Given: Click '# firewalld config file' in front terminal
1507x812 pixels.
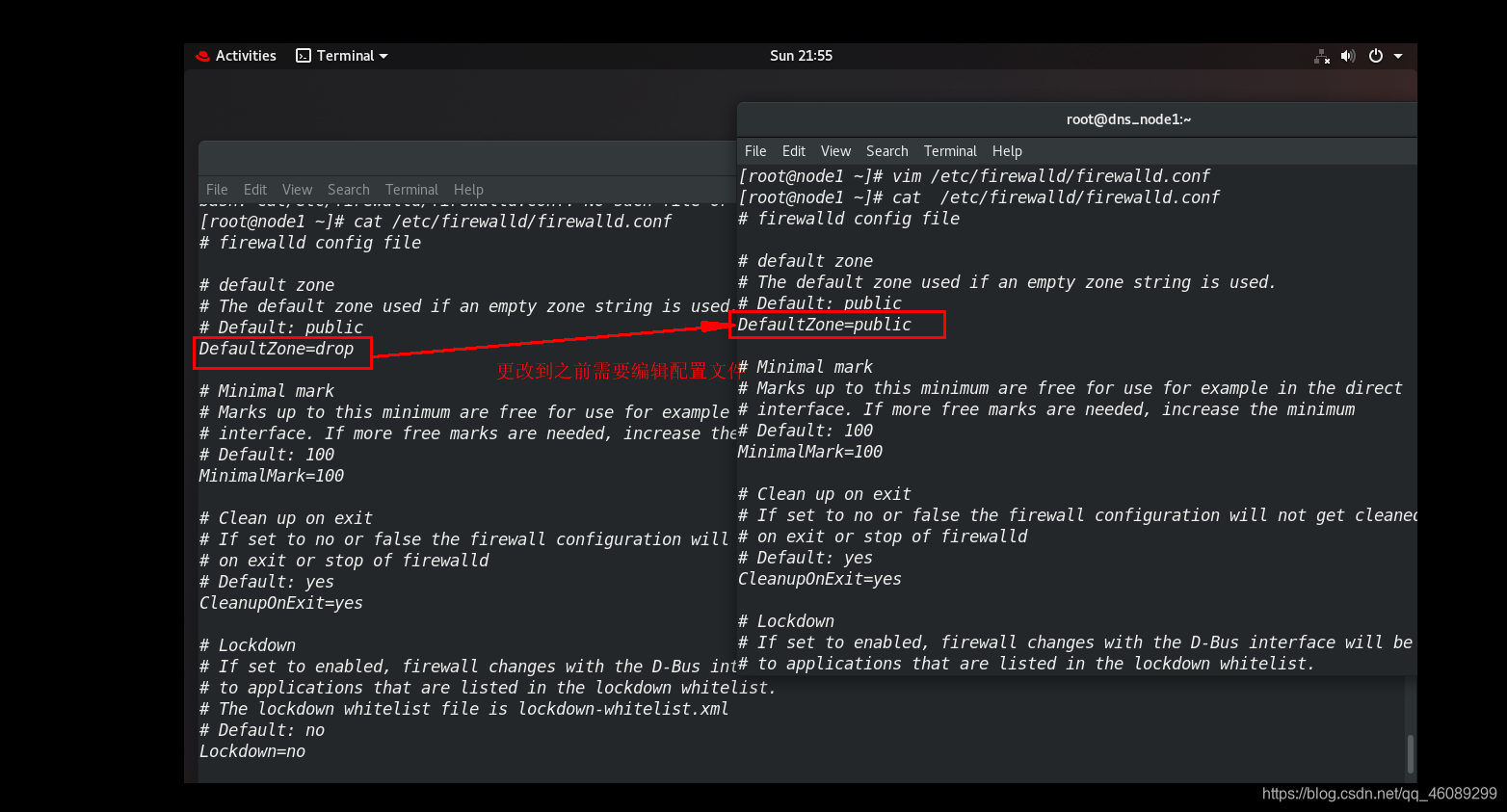Looking at the screenshot, I should coord(849,219).
